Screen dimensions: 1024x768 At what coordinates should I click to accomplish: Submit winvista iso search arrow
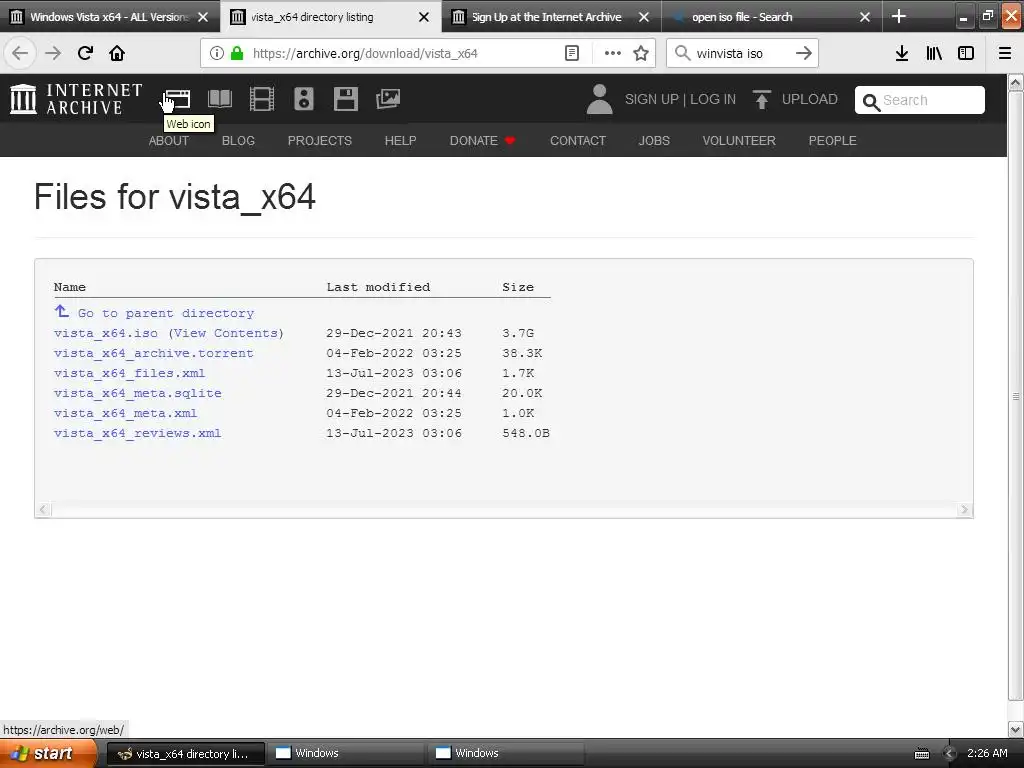(x=804, y=53)
